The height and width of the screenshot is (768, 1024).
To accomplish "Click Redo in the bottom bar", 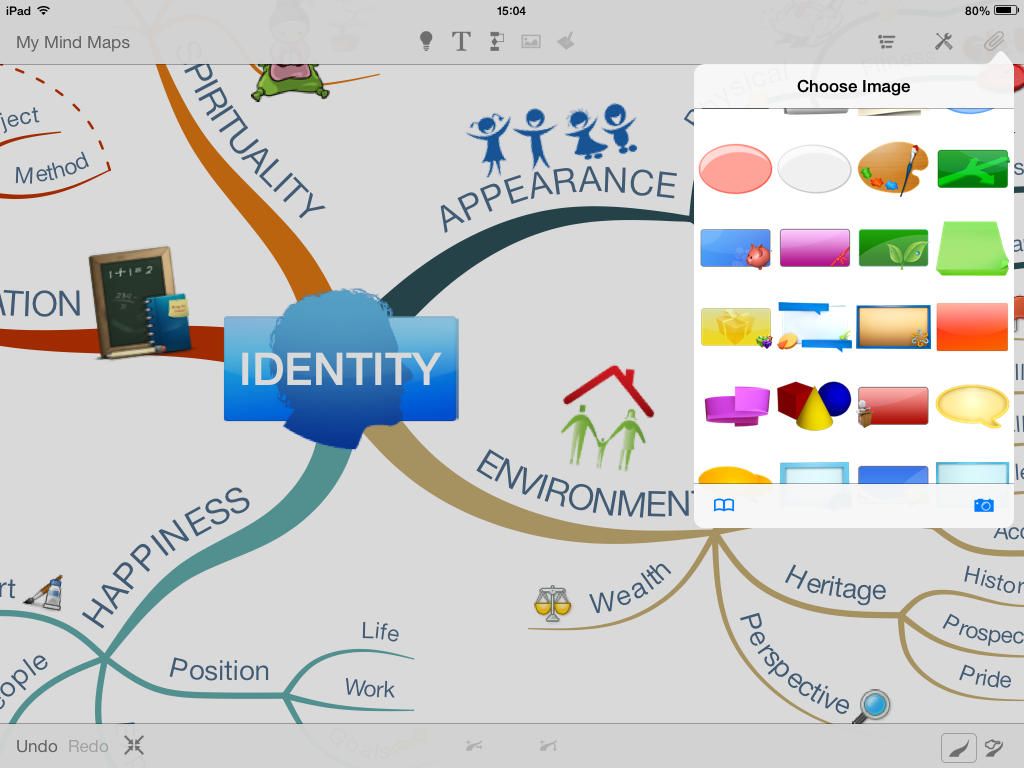I will click(87, 745).
